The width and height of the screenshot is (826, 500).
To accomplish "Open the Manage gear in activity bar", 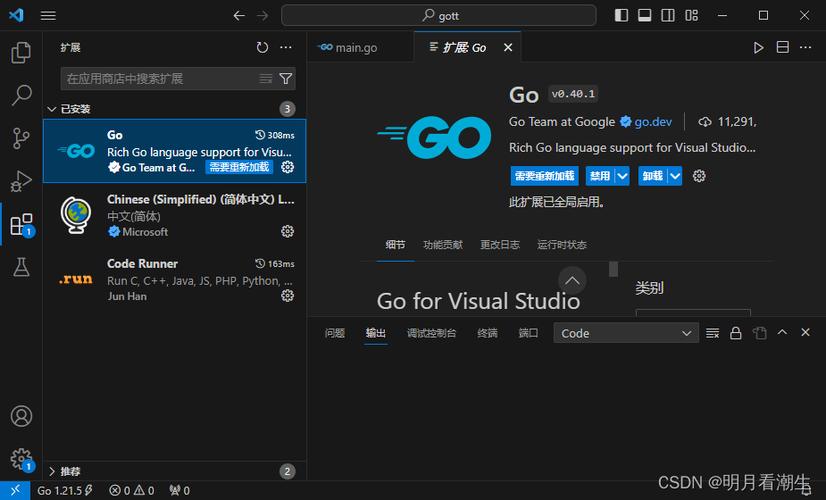I will coord(21,459).
